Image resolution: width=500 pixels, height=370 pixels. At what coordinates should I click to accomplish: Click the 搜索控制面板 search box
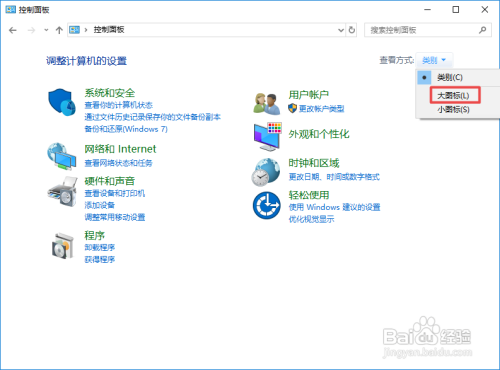(x=428, y=30)
